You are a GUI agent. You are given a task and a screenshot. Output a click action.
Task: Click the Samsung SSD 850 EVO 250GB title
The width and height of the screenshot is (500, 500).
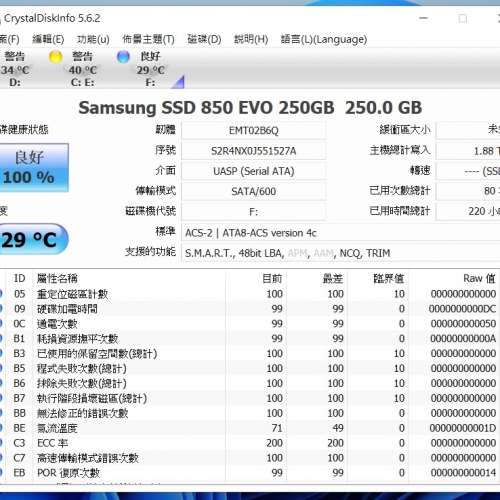click(250, 108)
